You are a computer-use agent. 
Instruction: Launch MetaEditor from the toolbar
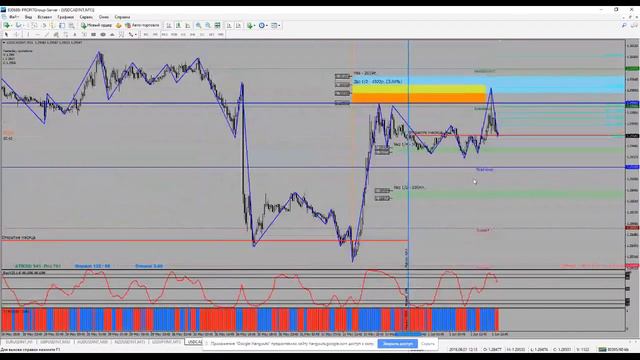click(118, 25)
